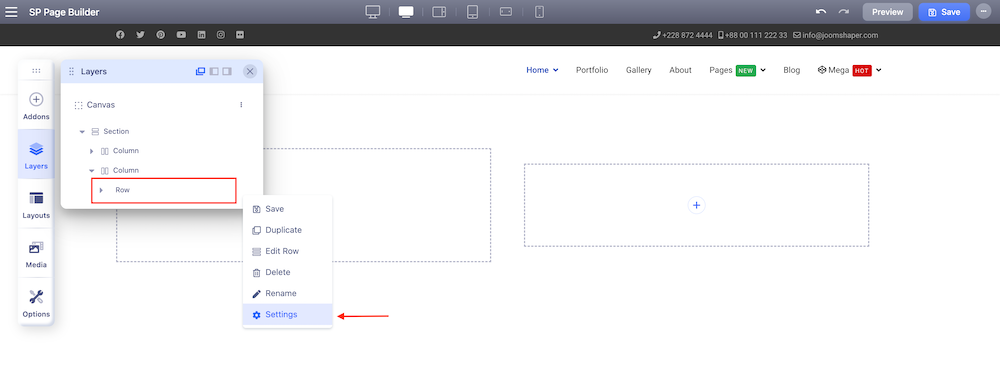
Task: Redo the last undone action
Action: point(844,12)
